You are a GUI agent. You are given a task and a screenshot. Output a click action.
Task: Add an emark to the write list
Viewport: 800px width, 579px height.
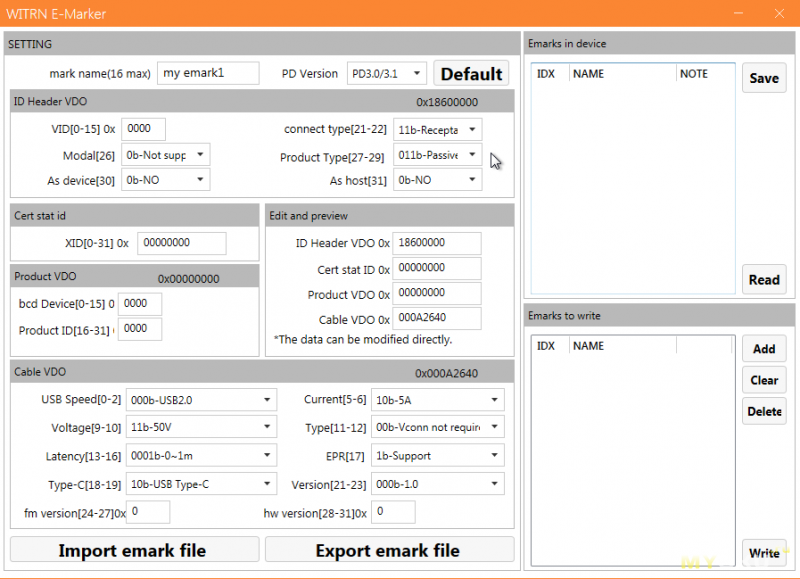[764, 349]
